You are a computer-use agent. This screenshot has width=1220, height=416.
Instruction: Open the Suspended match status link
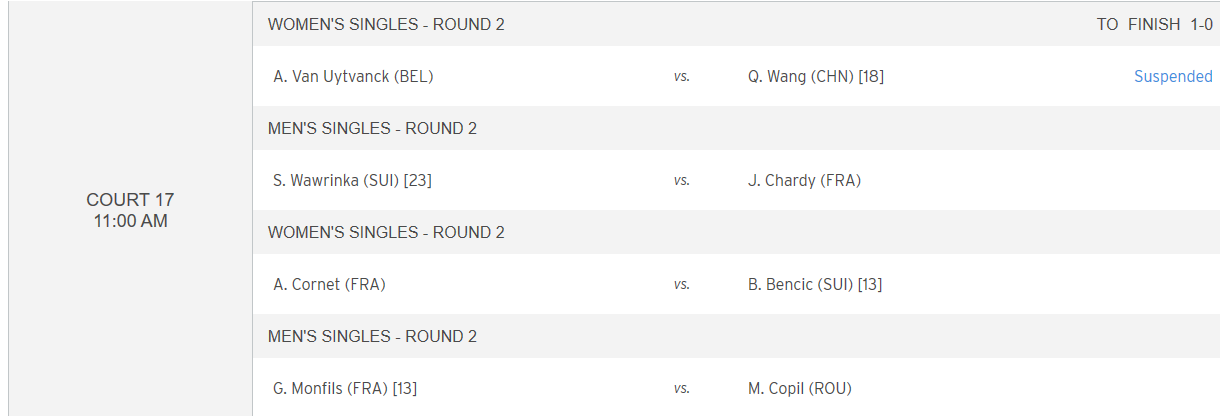tap(1173, 76)
